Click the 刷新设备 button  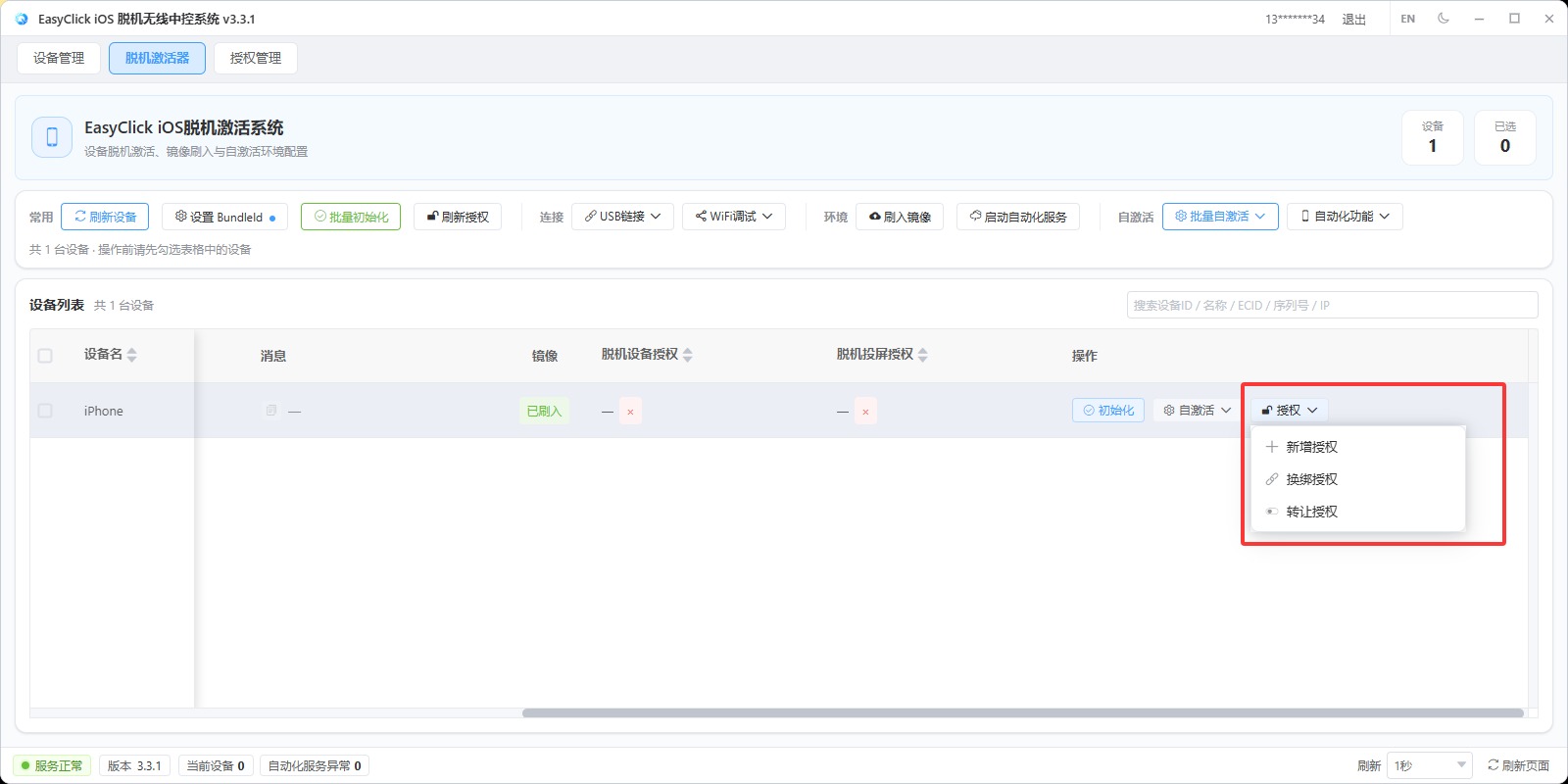coord(105,217)
